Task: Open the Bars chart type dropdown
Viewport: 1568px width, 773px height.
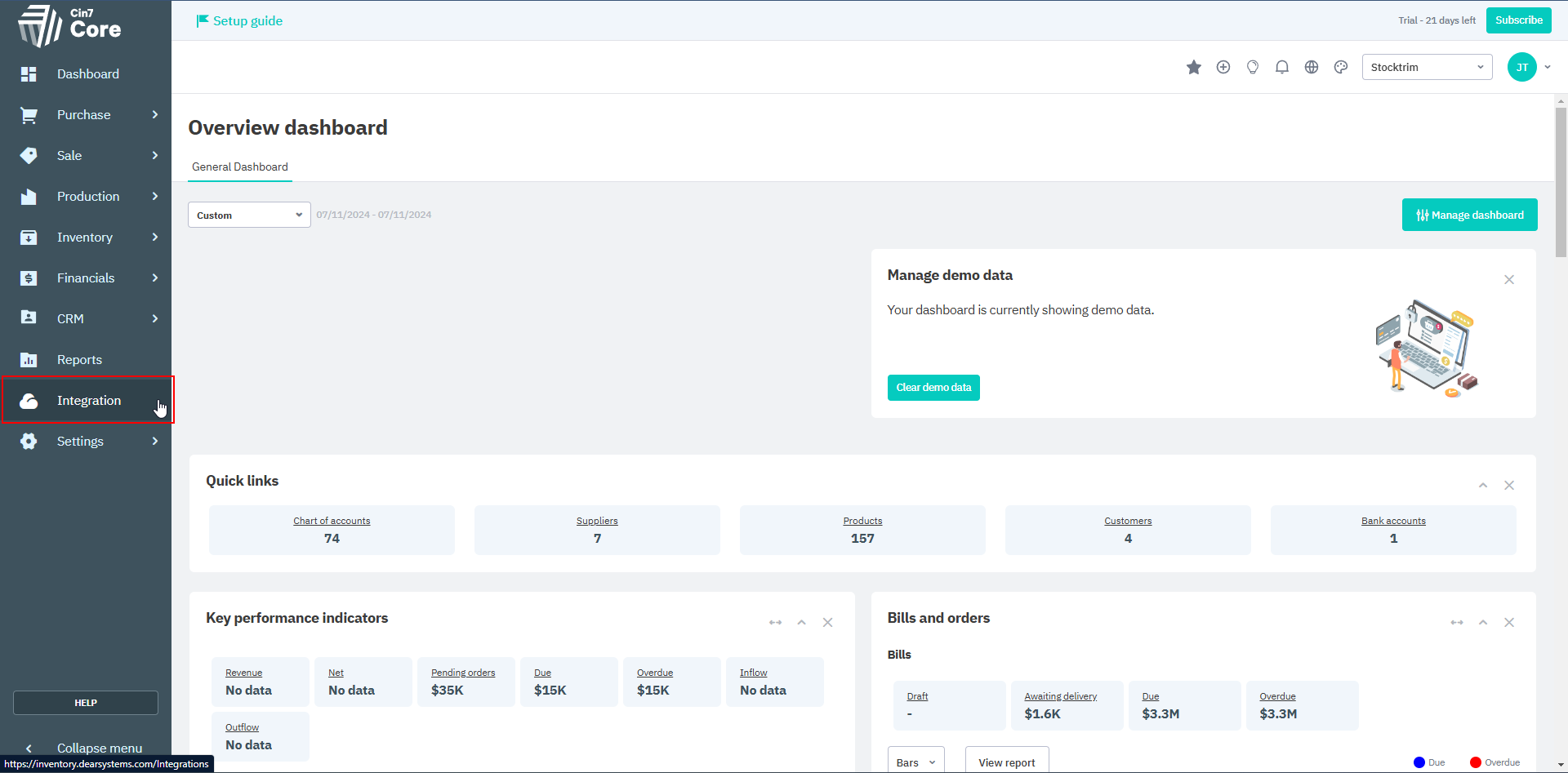Action: pyautogui.click(x=915, y=762)
